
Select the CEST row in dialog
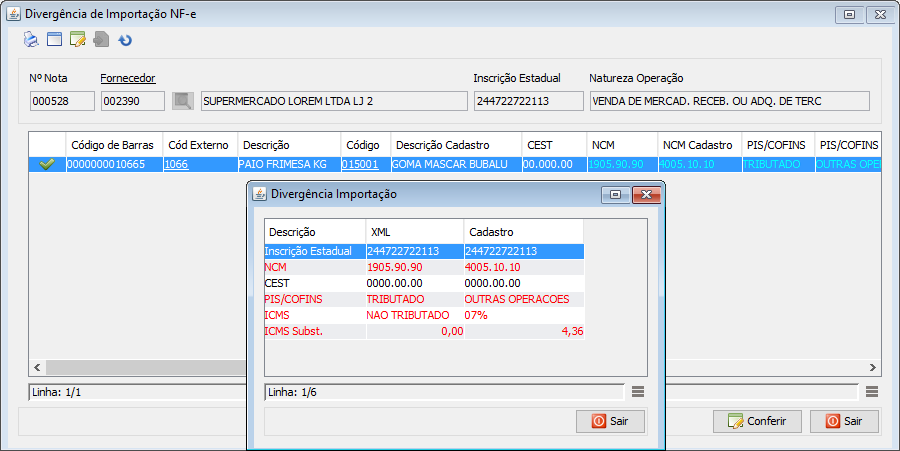coord(424,283)
